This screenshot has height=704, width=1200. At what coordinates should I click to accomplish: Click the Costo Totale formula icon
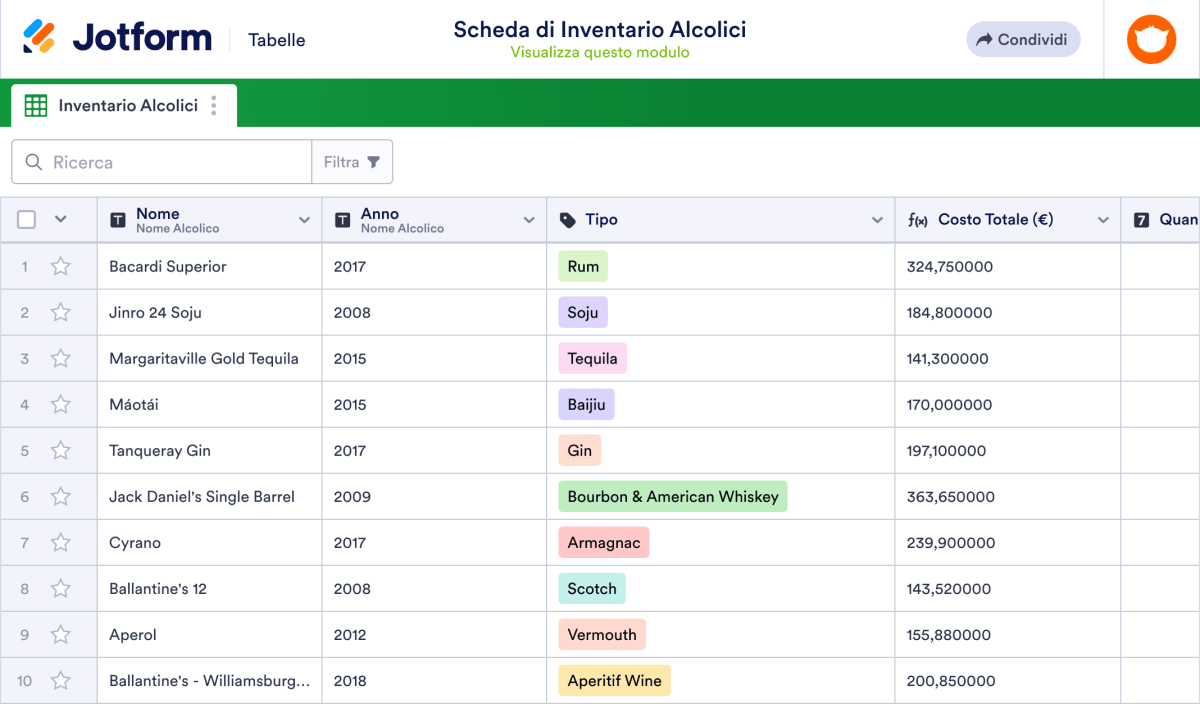[917, 220]
